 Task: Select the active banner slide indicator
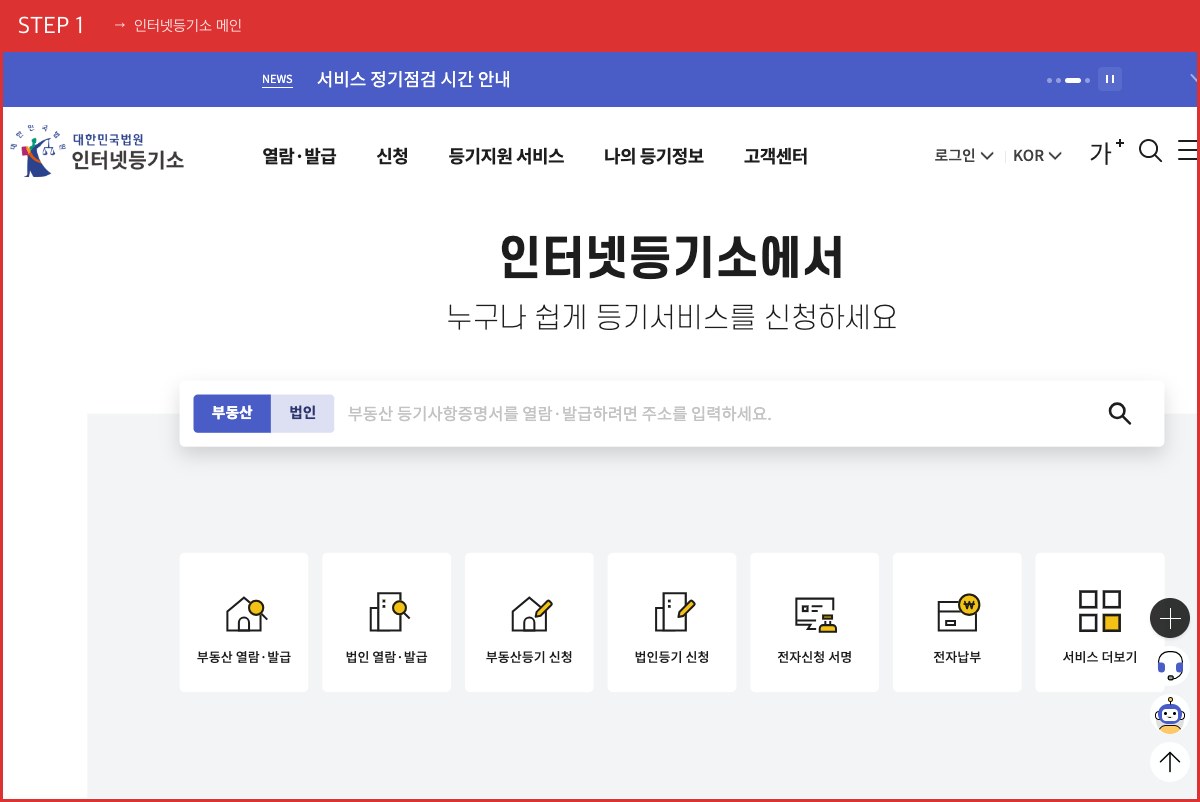click(1073, 80)
